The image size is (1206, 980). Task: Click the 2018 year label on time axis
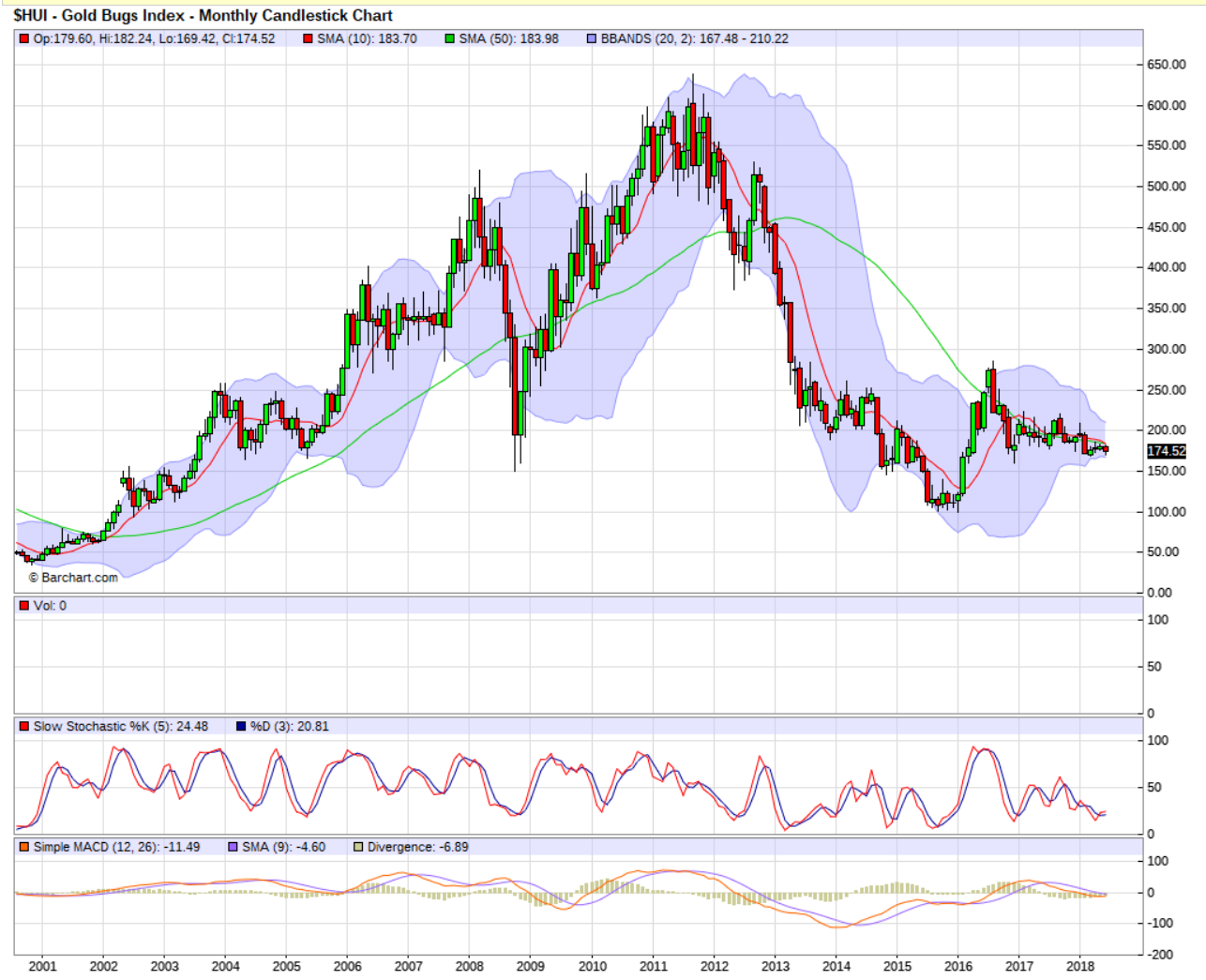click(x=1080, y=967)
